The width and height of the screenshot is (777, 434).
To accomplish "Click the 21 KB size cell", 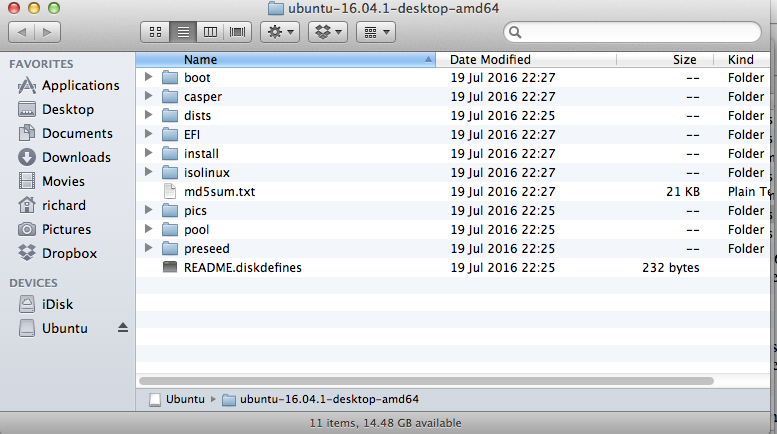I will point(683,192).
